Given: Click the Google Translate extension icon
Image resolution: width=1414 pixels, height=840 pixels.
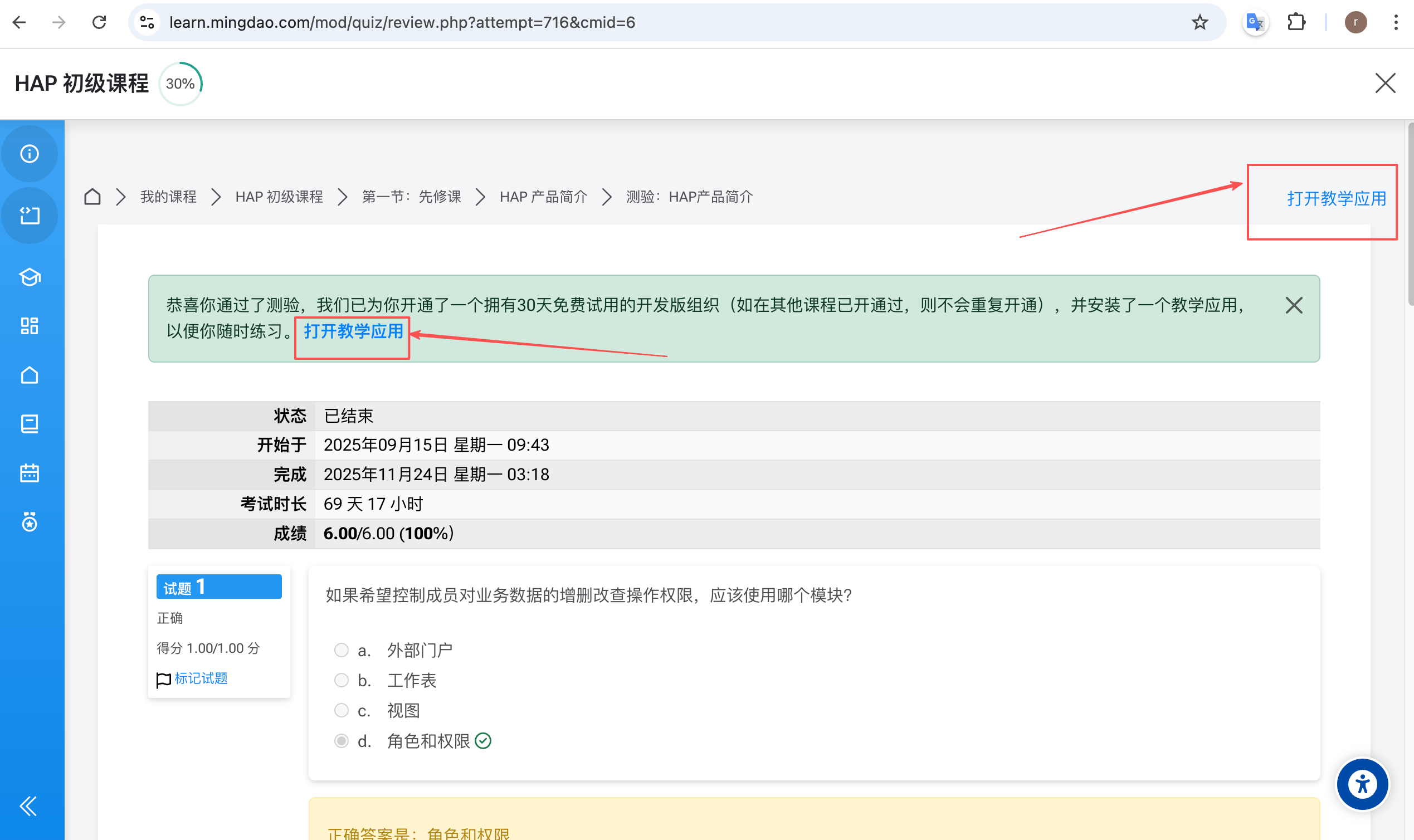Looking at the screenshot, I should click(x=1255, y=23).
